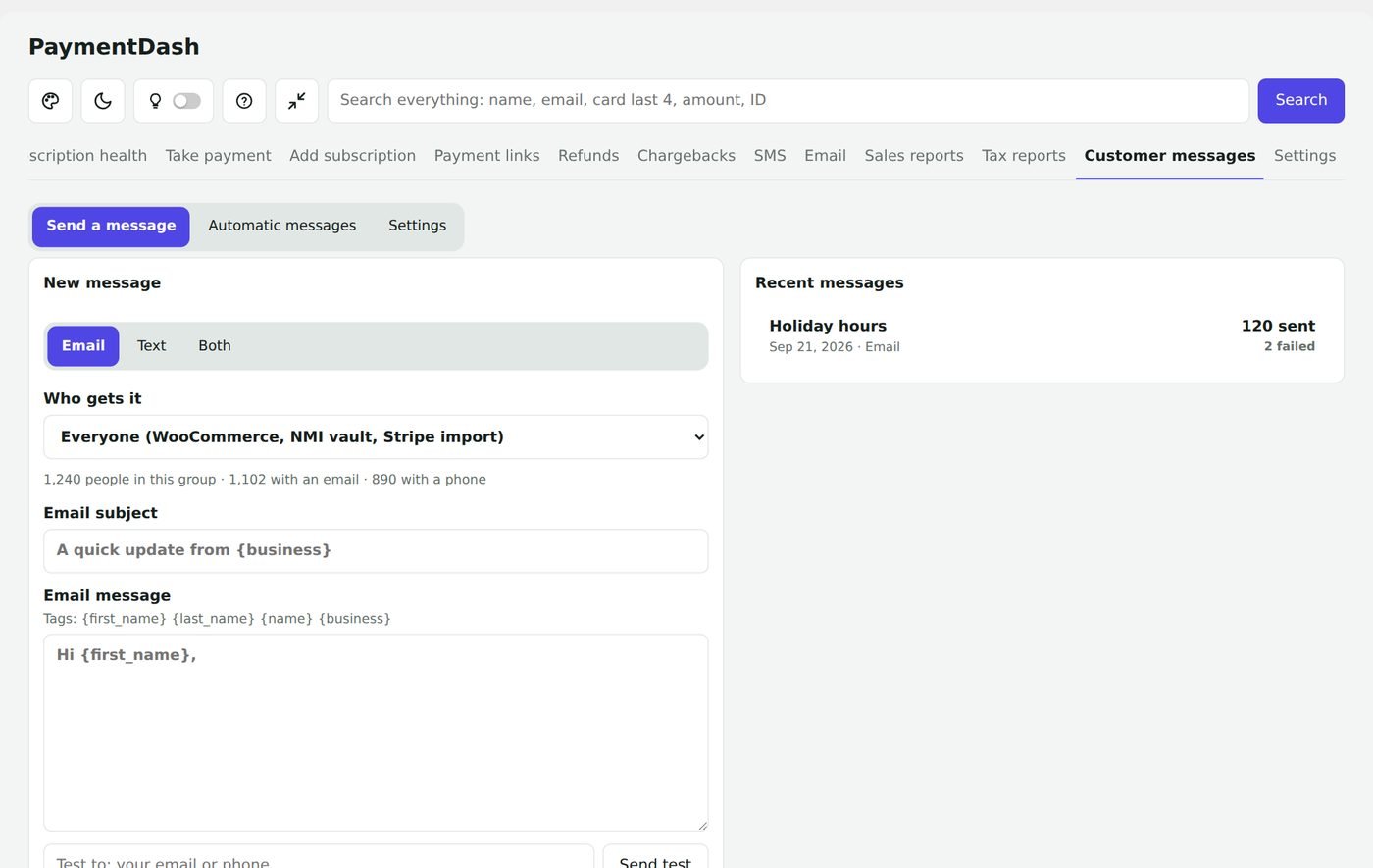Open the help question mark icon
The width and height of the screenshot is (1373, 868).
pos(244,101)
